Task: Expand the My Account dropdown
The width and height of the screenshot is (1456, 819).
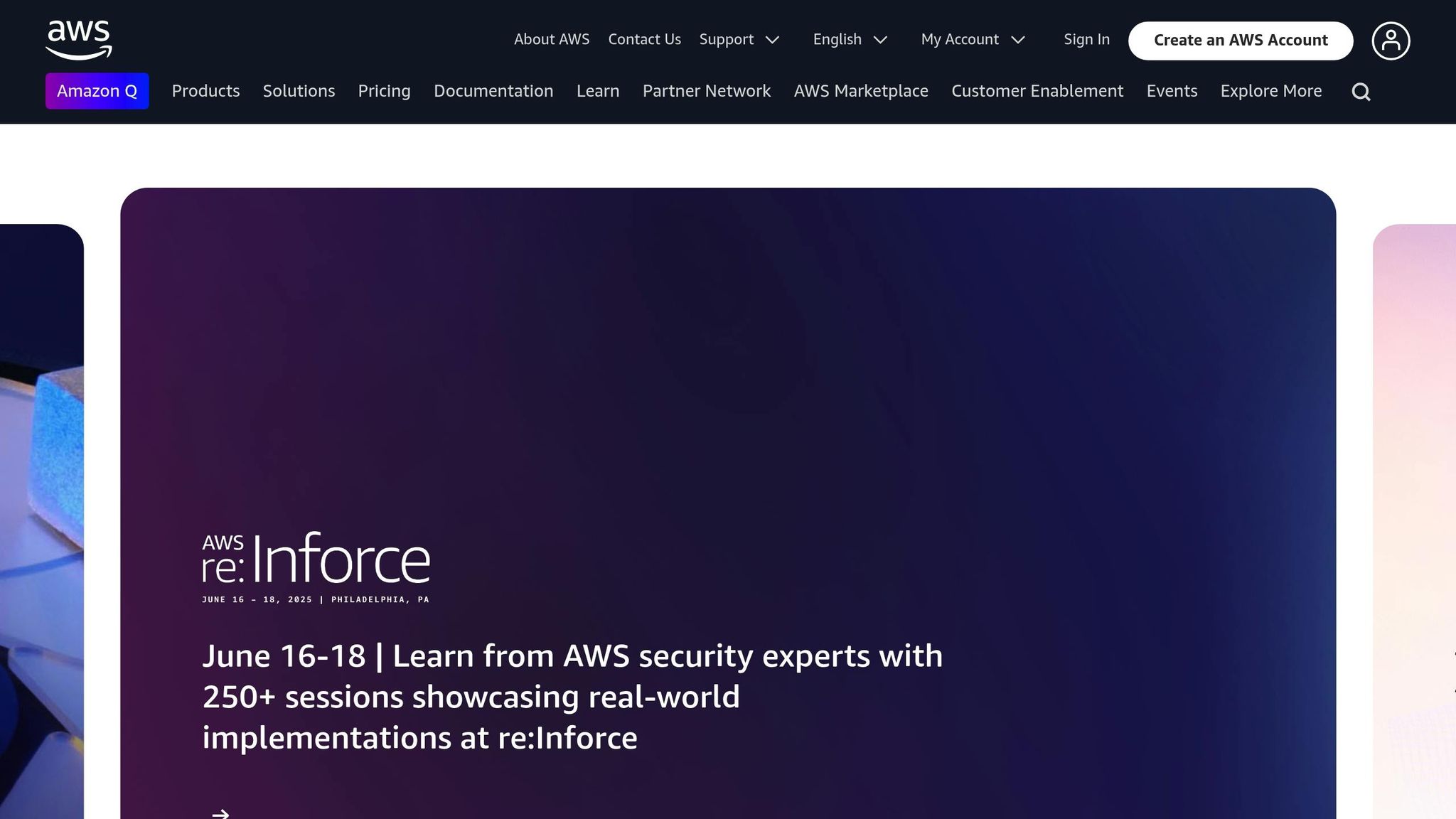Action: [x=973, y=40]
